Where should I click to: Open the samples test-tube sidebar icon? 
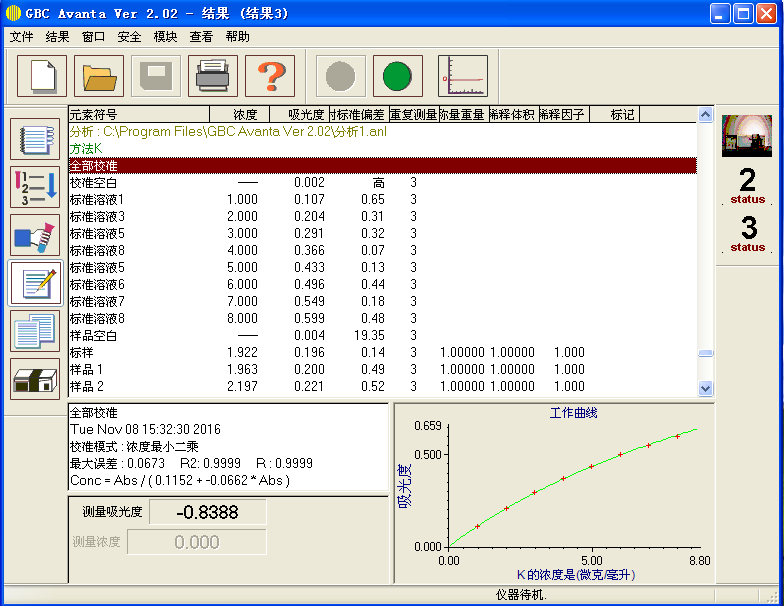click(x=35, y=236)
